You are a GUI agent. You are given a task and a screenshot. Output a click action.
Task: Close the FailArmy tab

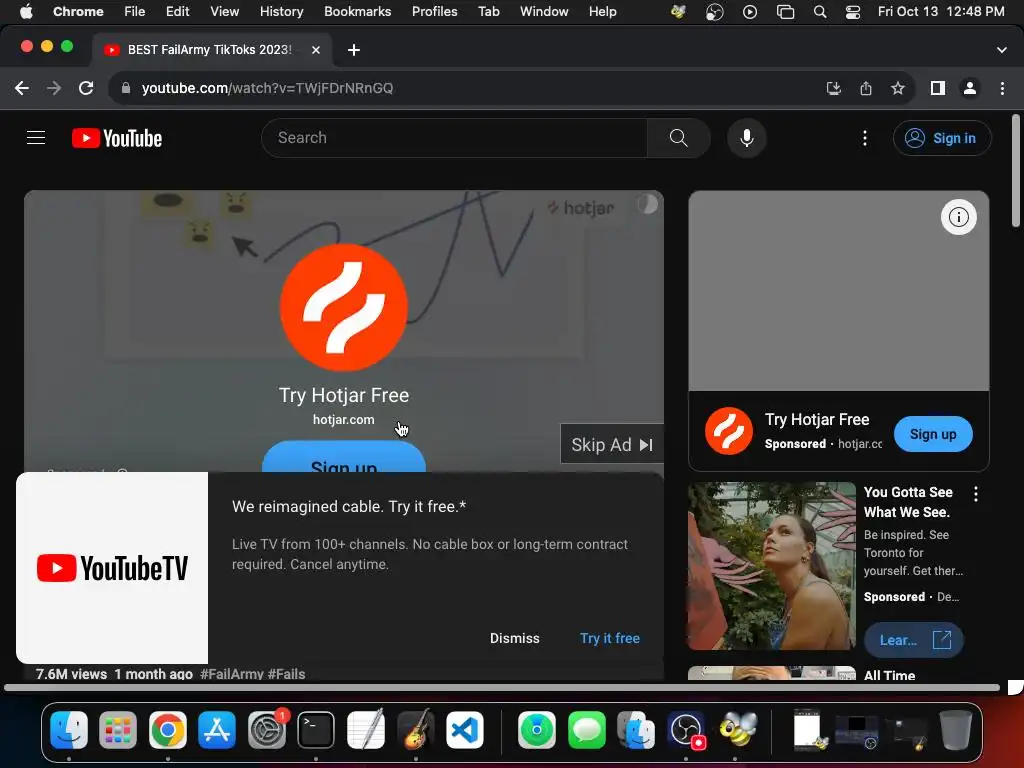pyautogui.click(x=315, y=50)
